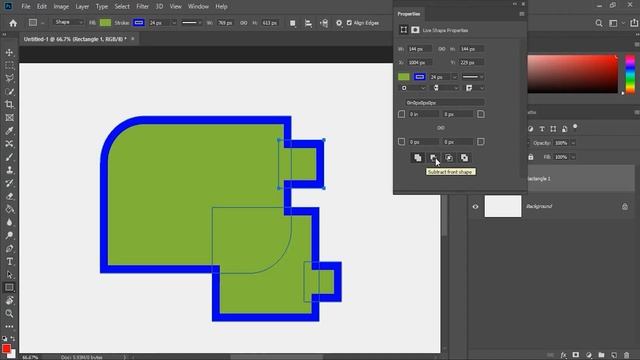Open stroke line join dropdown in Properties
Screen dimensions: 640x360
pos(475,88)
